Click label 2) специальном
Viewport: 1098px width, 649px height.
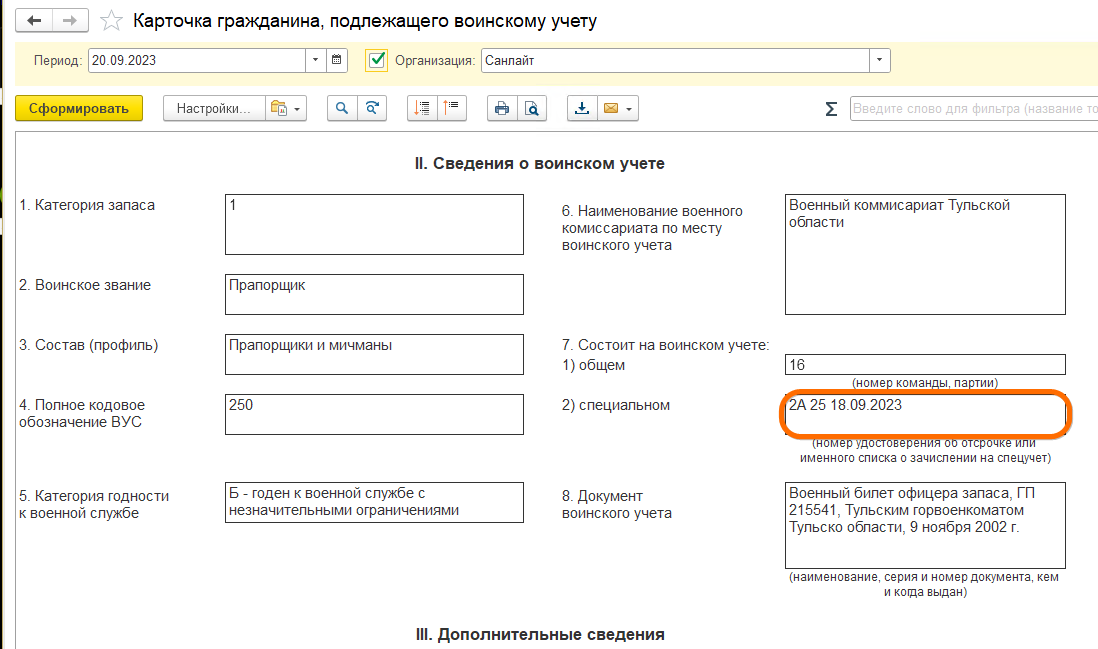(616, 405)
